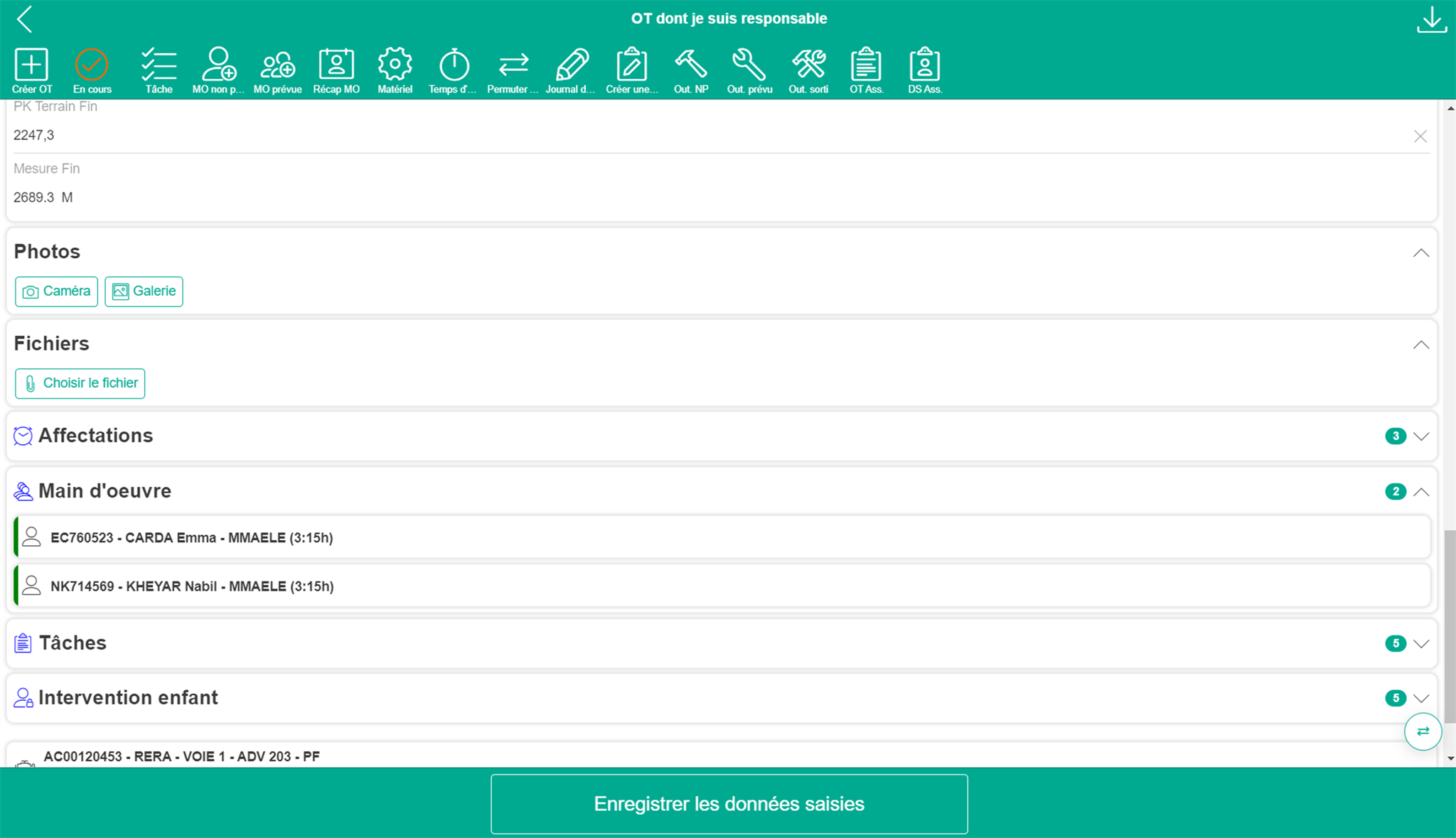Click Enregistrer les données saisies button
The width and height of the screenshot is (1456, 838).
pyautogui.click(x=729, y=804)
